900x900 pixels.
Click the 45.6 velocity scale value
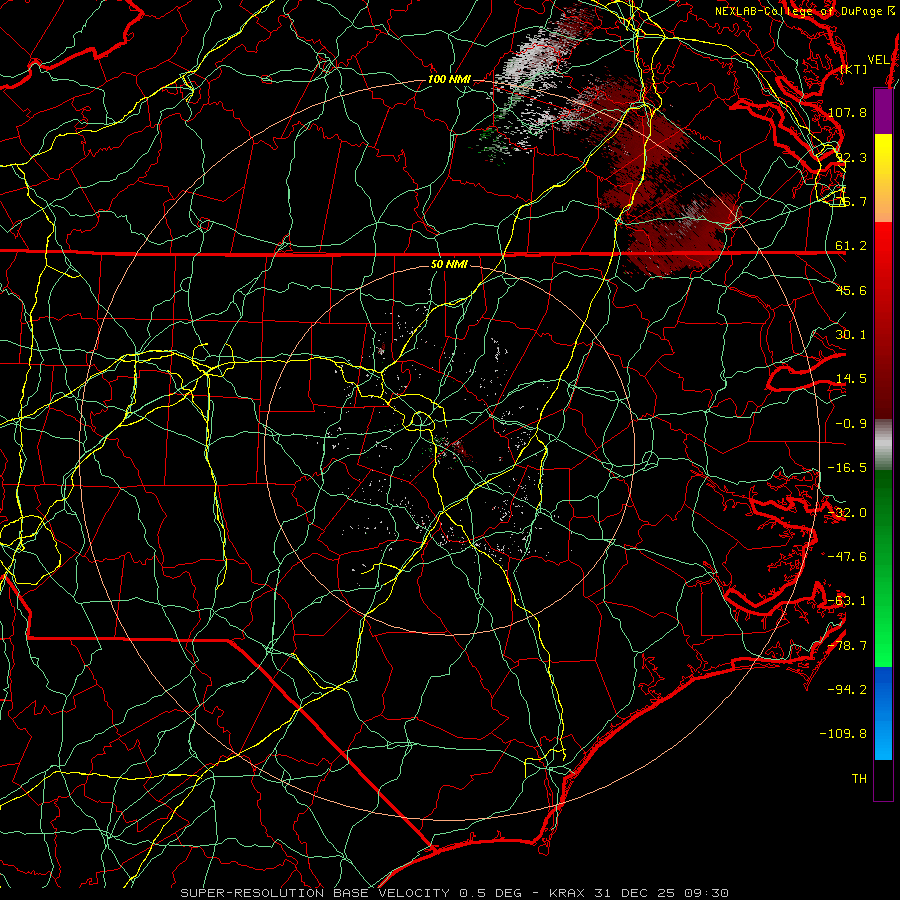[851, 290]
